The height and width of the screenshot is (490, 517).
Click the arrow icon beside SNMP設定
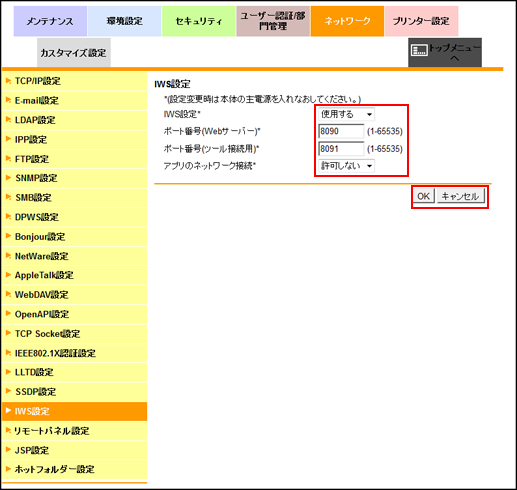pos(8,178)
